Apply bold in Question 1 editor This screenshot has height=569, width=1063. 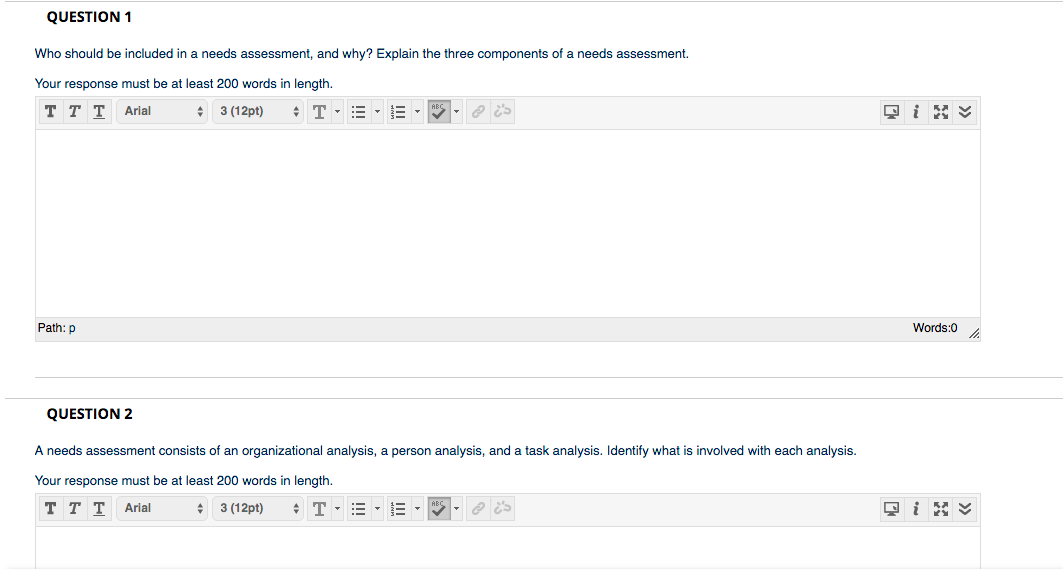pos(50,111)
